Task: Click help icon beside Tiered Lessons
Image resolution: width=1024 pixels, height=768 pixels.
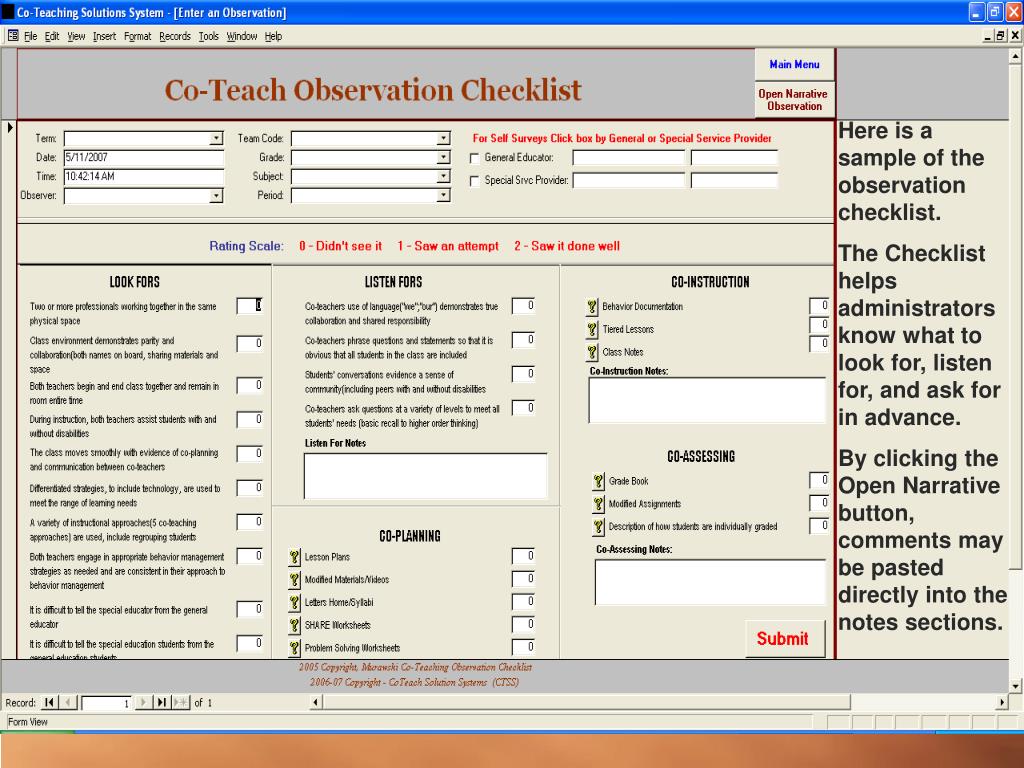Action: 592,329
